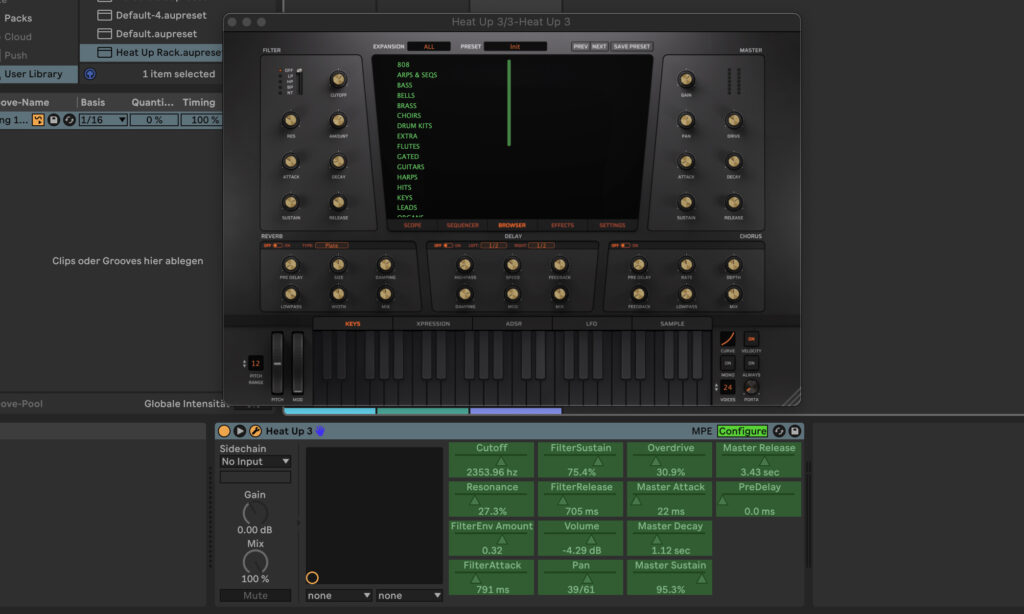The width and height of the screenshot is (1024, 614).
Task: Open the groove Basis 1/16 dropdown
Action: click(104, 120)
